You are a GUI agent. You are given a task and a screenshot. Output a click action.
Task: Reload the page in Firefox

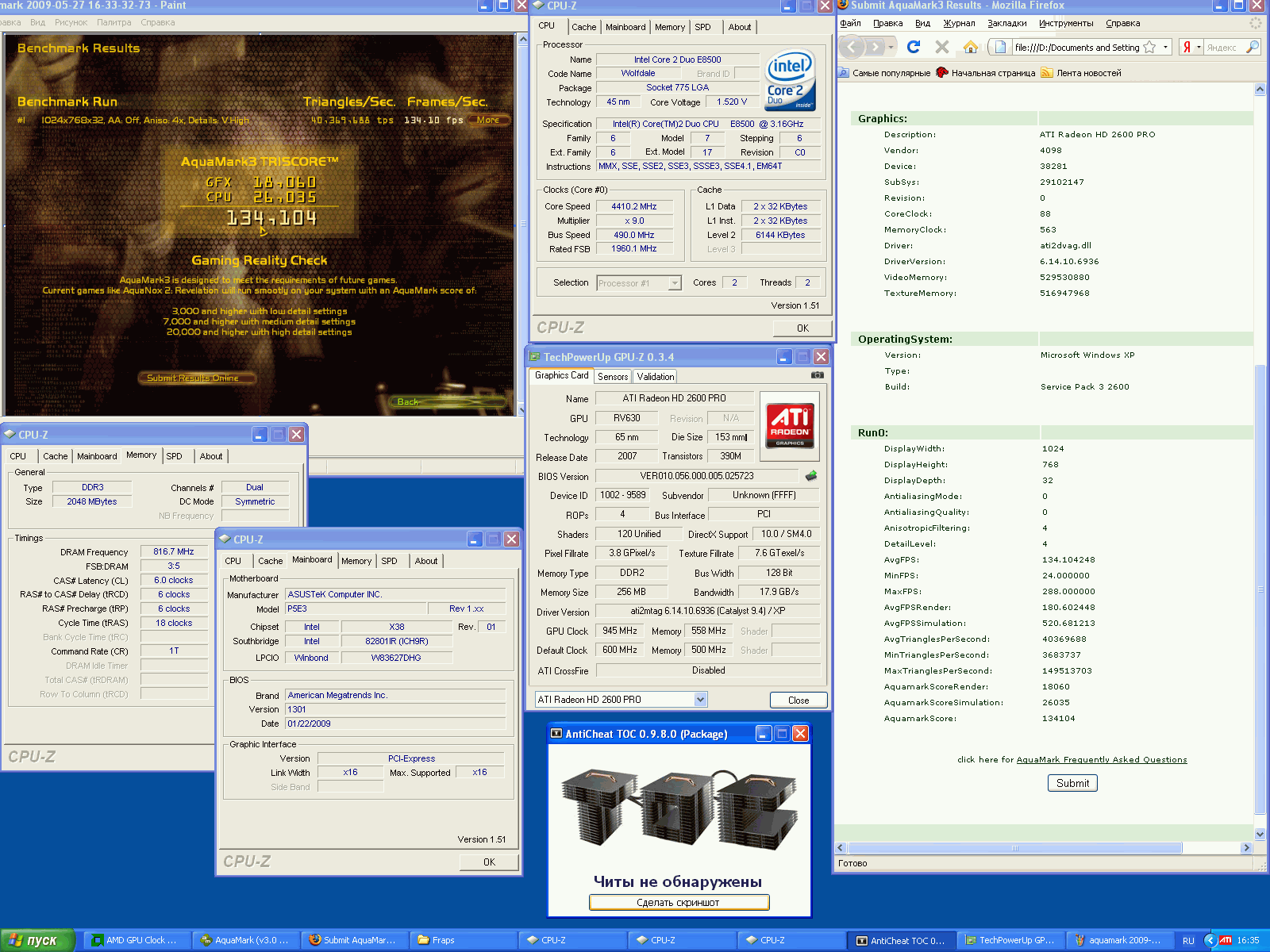pyautogui.click(x=914, y=47)
